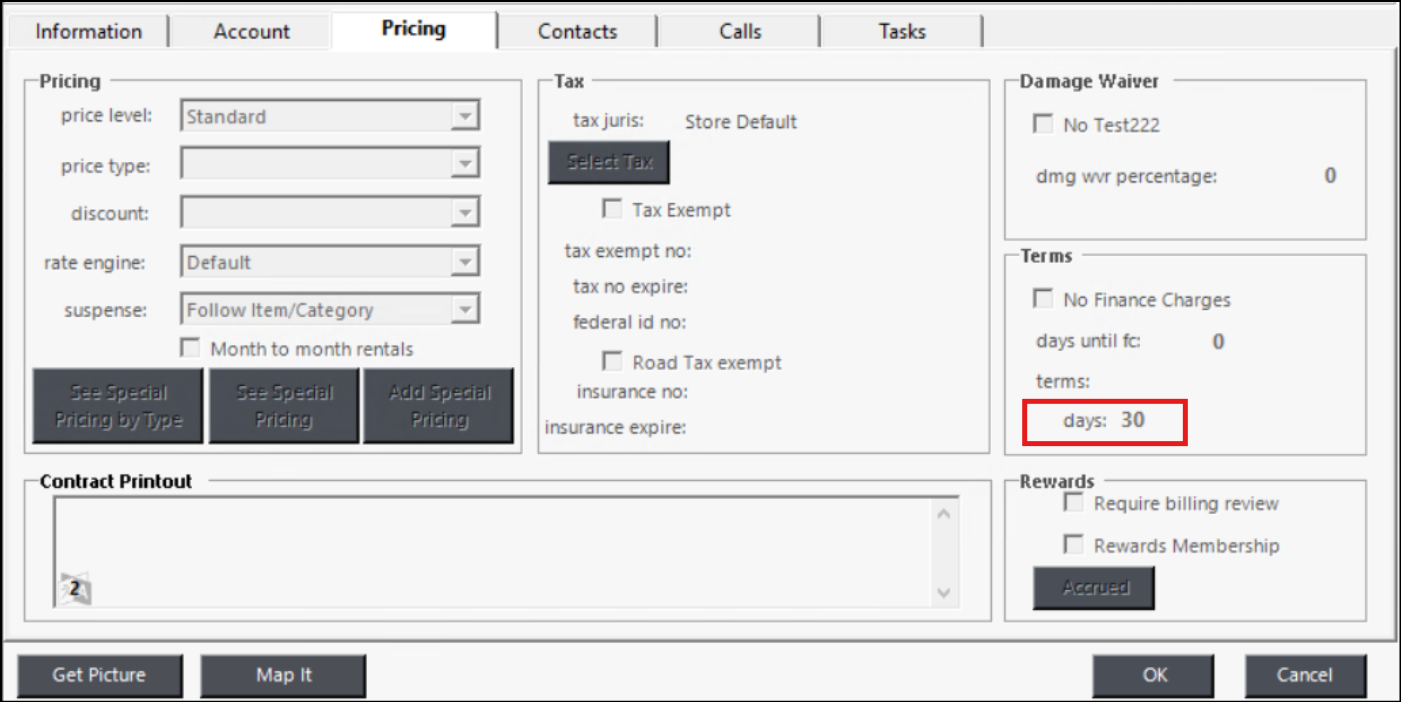Enable the Tax Exempt checkbox
1401x702 pixels.
pyautogui.click(x=612, y=209)
